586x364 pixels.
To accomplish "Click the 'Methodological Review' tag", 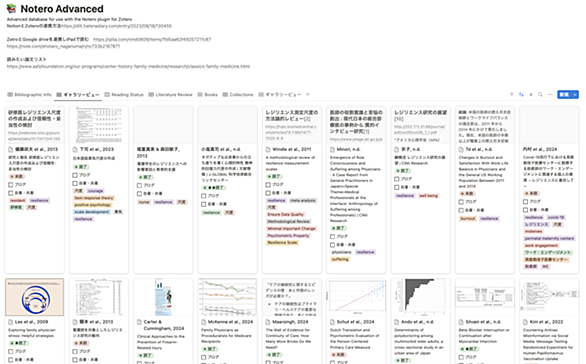I will click(289, 222).
